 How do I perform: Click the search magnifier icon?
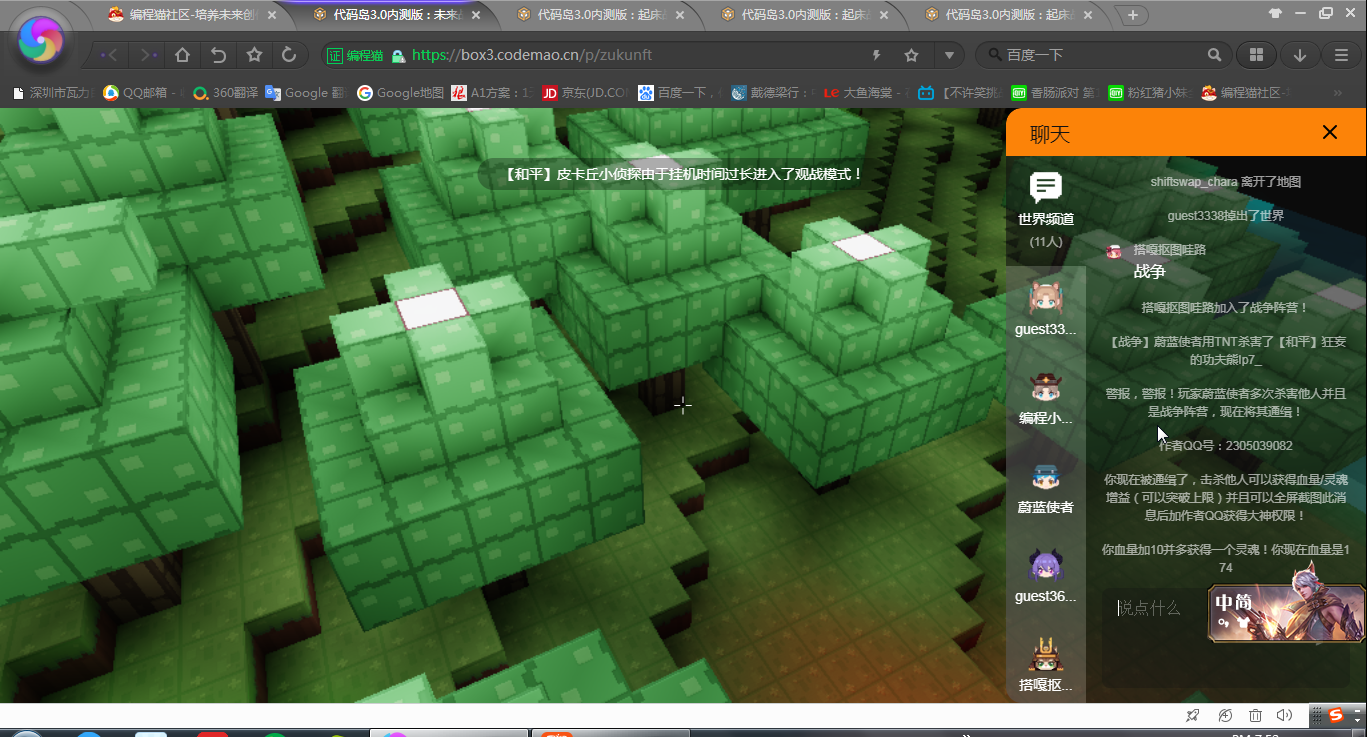coord(1214,55)
